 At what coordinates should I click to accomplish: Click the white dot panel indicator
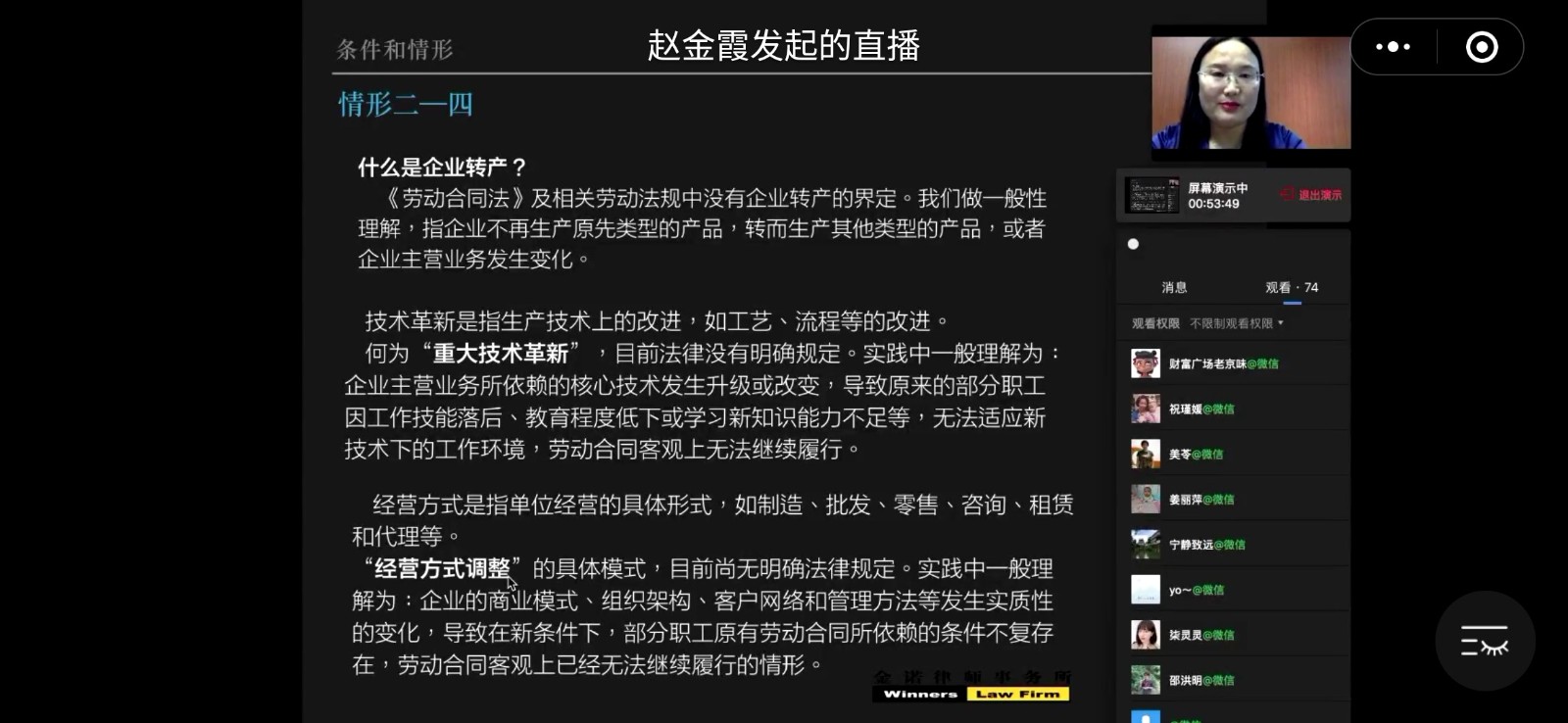[1133, 244]
